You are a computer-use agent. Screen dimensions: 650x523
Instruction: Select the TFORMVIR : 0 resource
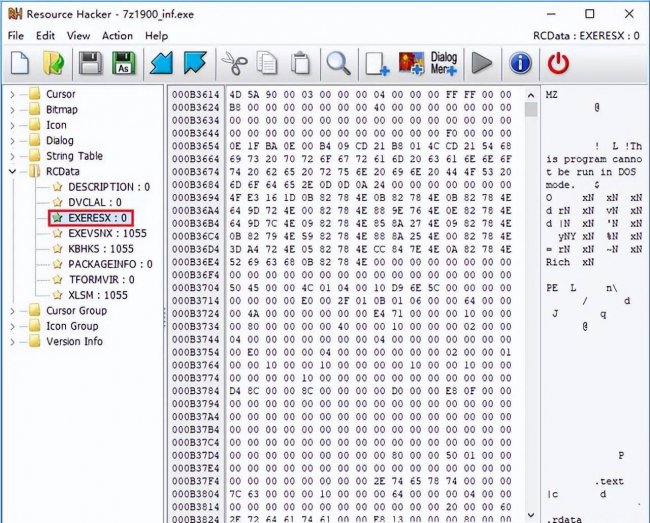point(102,280)
